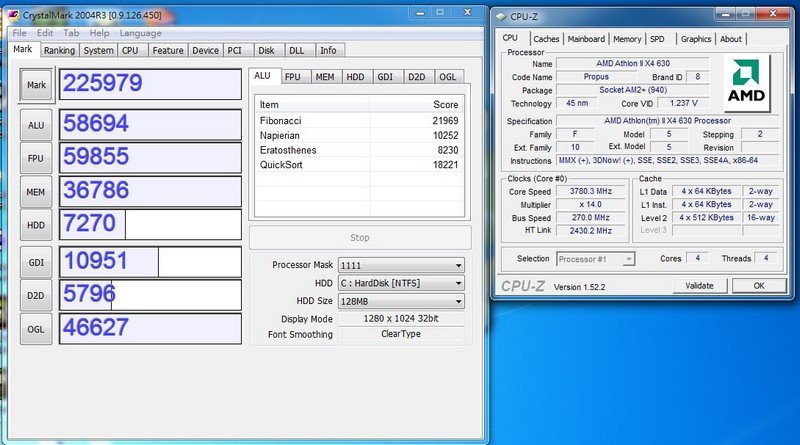The image size is (800, 445).
Task: Run the D2D benchmark button
Action: [36, 295]
